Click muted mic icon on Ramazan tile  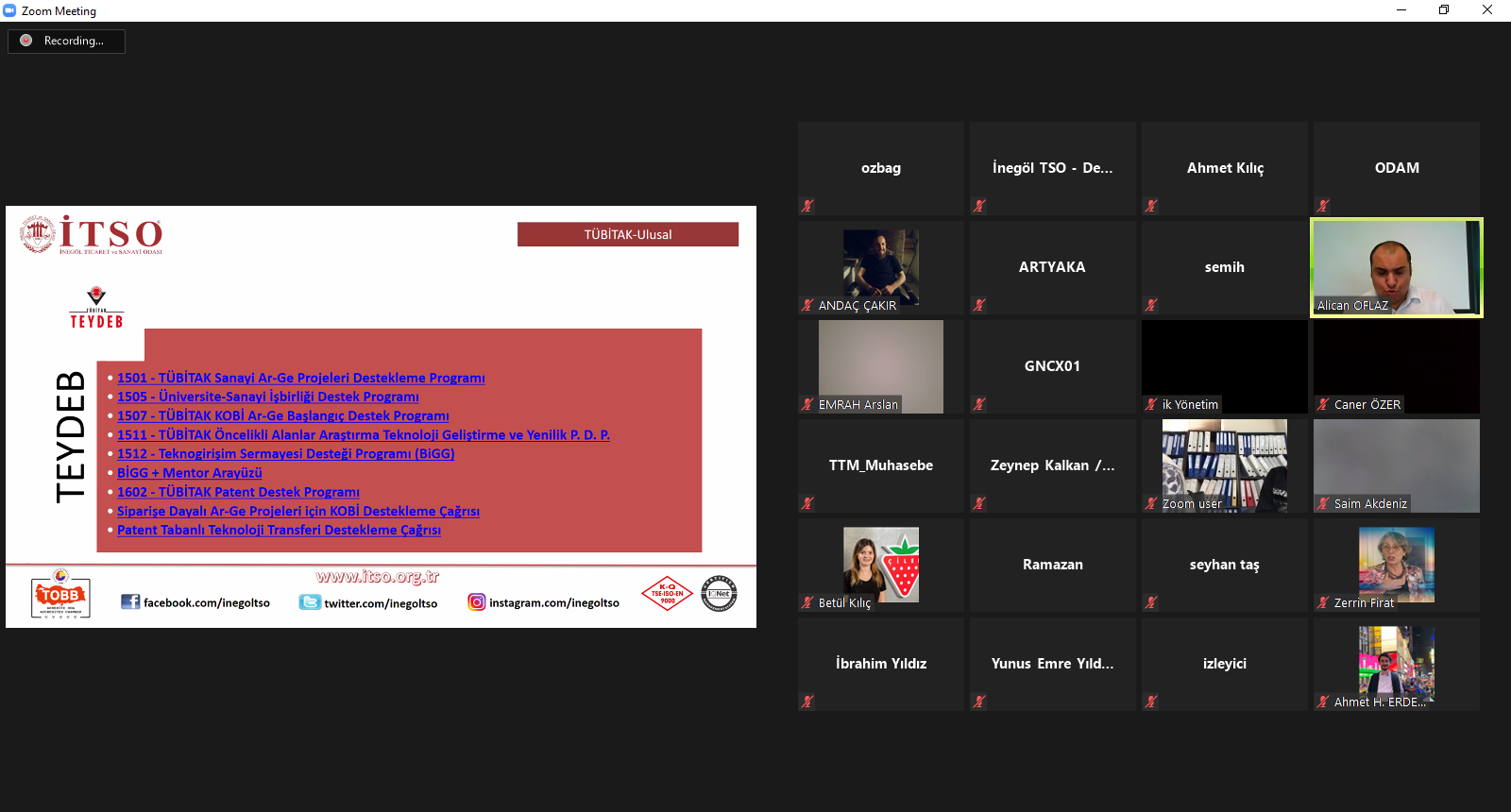(x=979, y=602)
